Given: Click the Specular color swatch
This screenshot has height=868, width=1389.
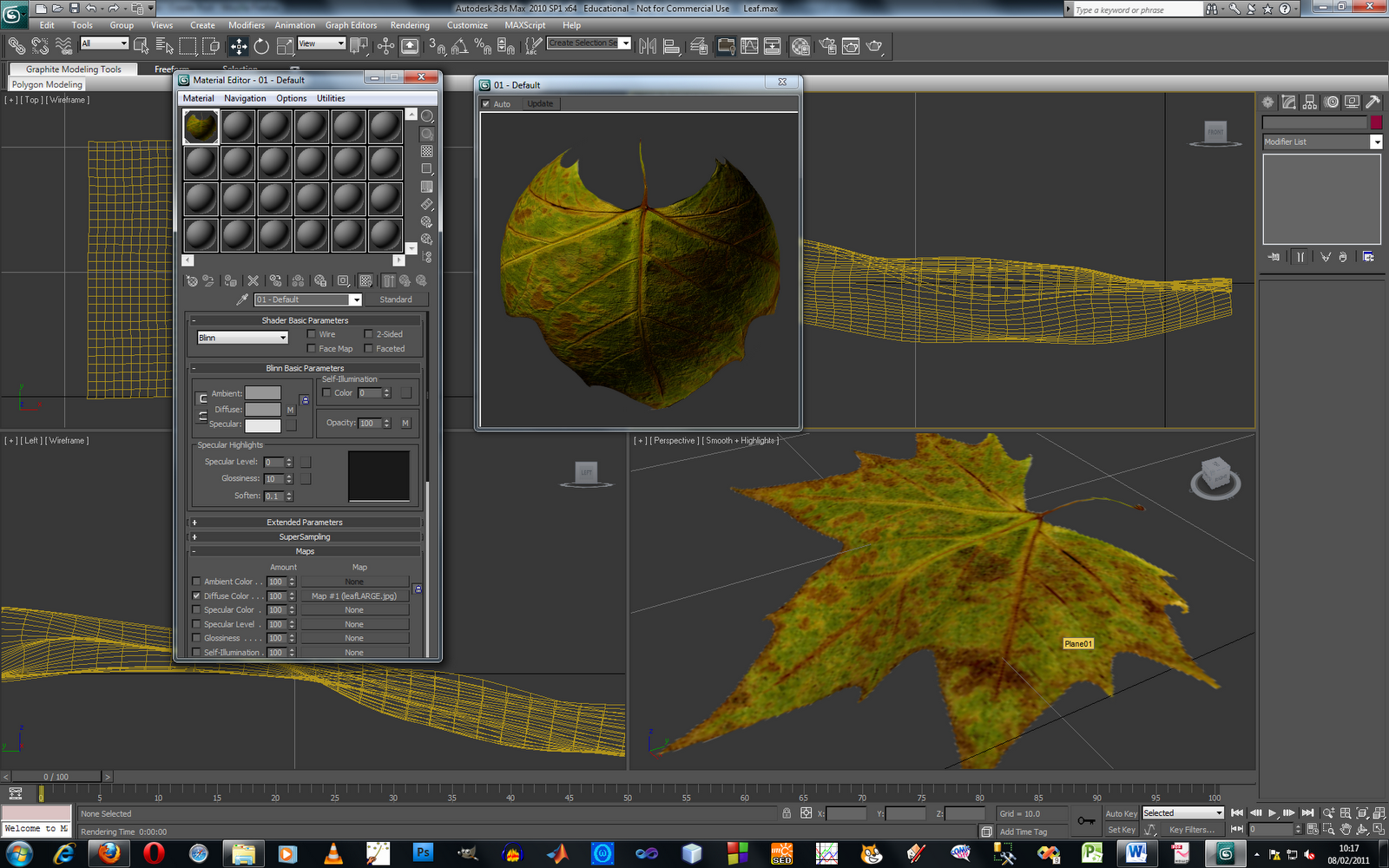Looking at the screenshot, I should [262, 425].
